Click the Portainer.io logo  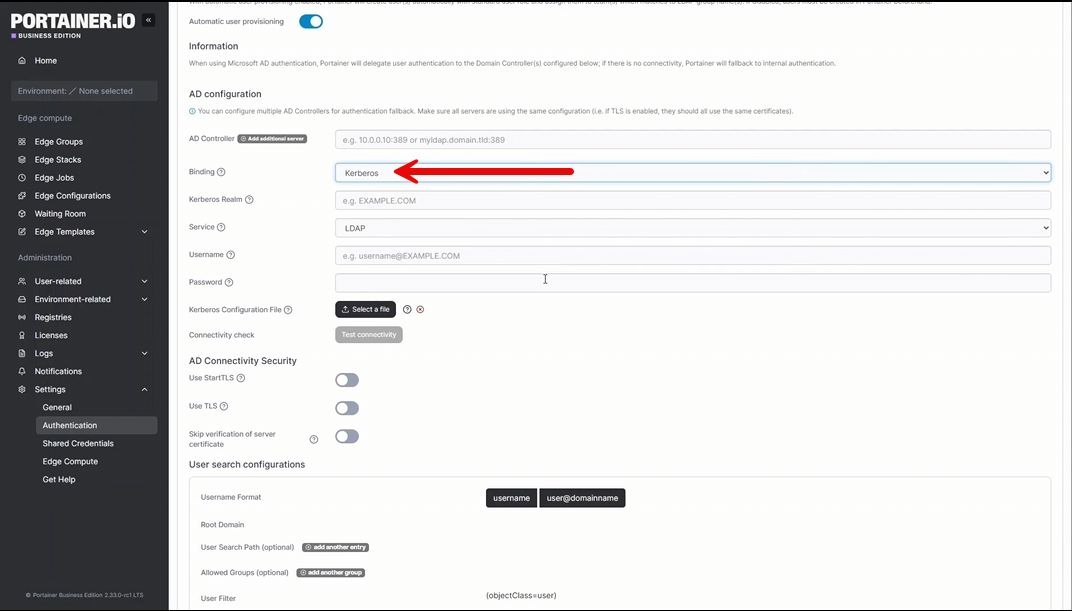[73, 25]
